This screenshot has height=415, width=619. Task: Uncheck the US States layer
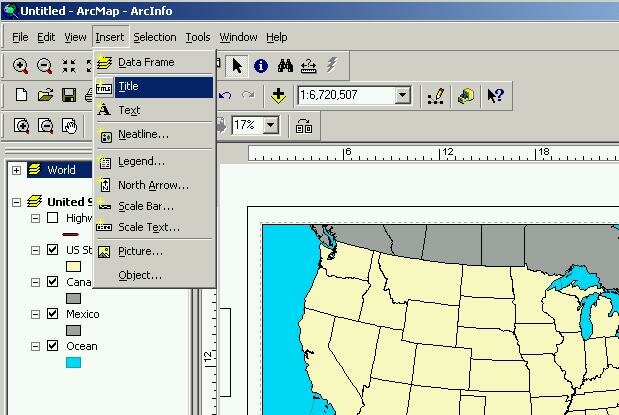[x=53, y=250]
